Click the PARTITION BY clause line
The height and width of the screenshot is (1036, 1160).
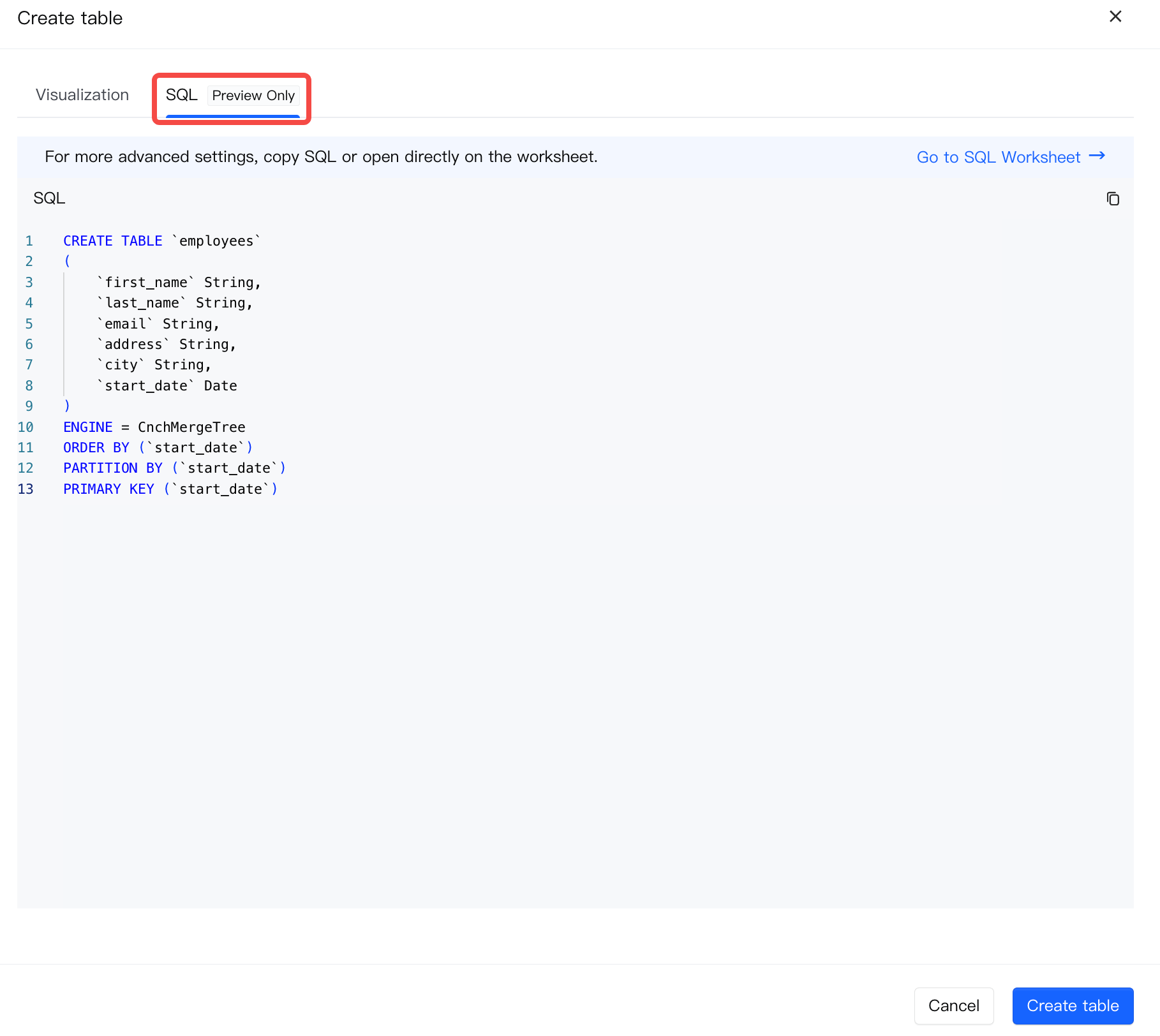tap(174, 468)
